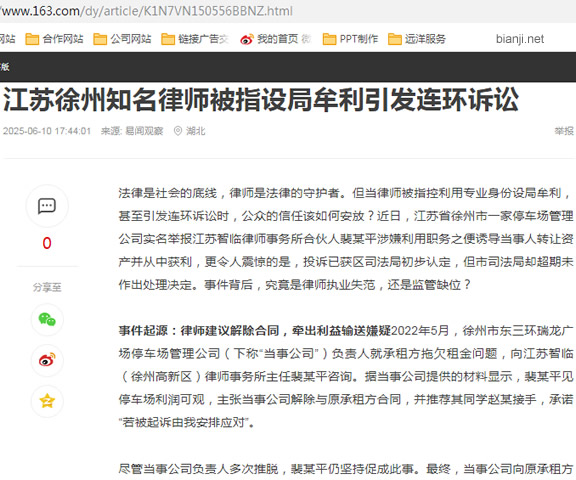Expand the 远洋服务 bookmark folder

click(417, 39)
